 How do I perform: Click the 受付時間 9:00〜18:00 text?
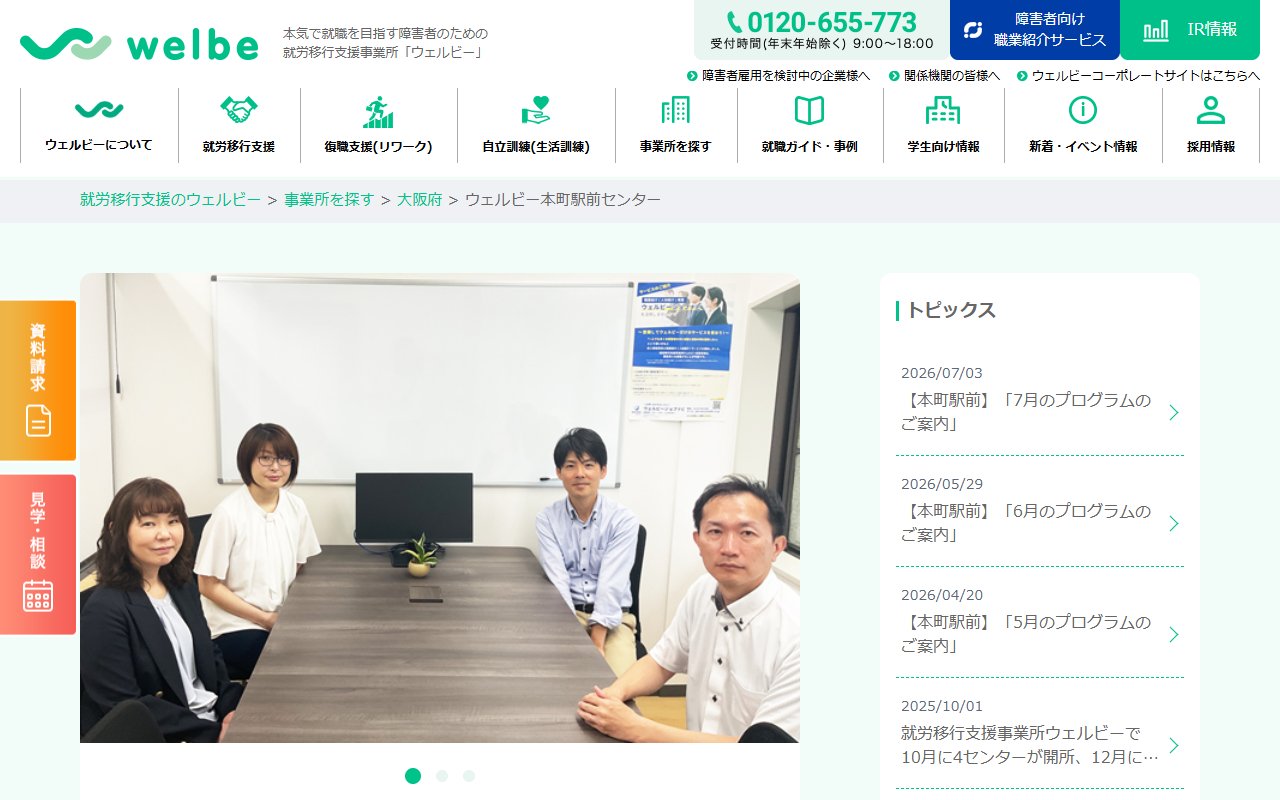pyautogui.click(x=822, y=44)
